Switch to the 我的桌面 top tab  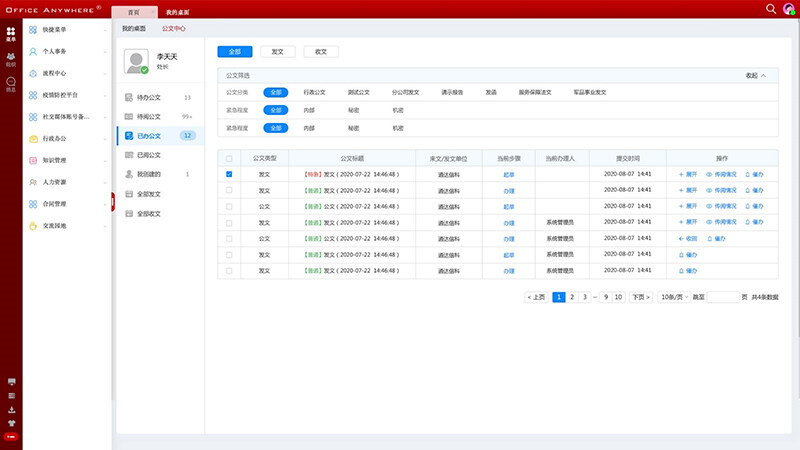[177, 13]
